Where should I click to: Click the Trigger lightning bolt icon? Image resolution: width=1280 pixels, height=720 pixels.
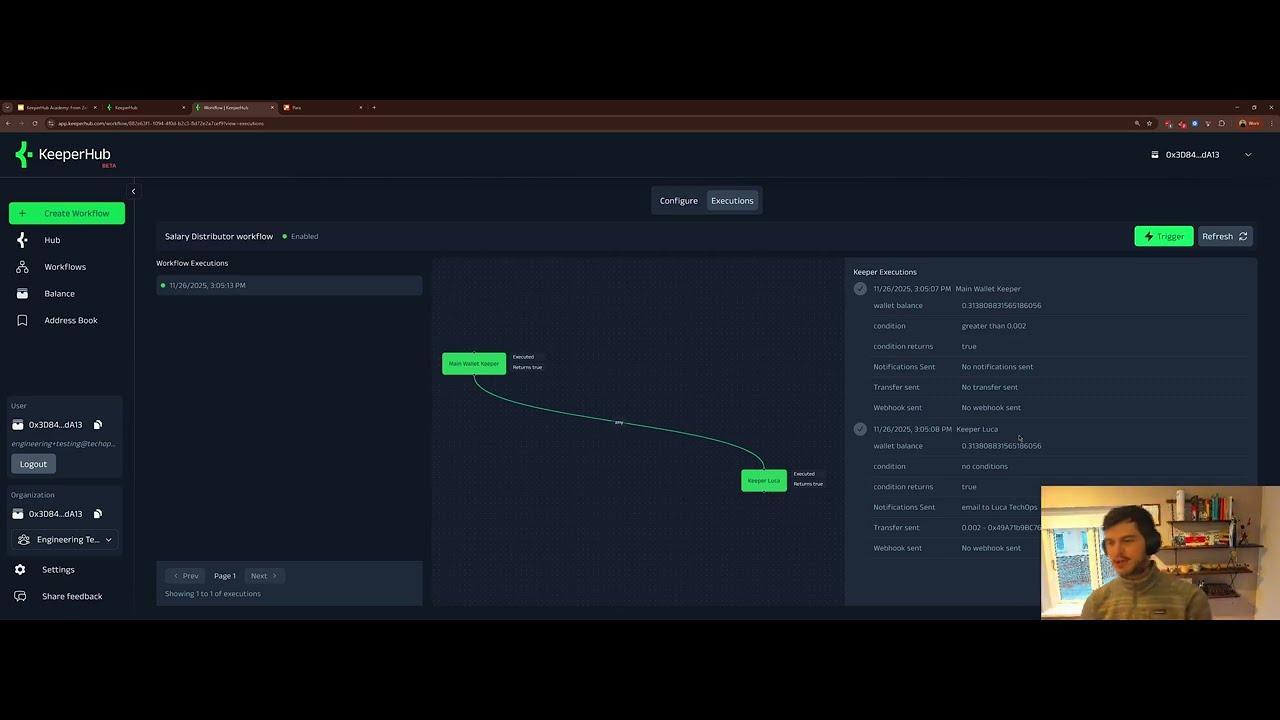pyautogui.click(x=1148, y=236)
